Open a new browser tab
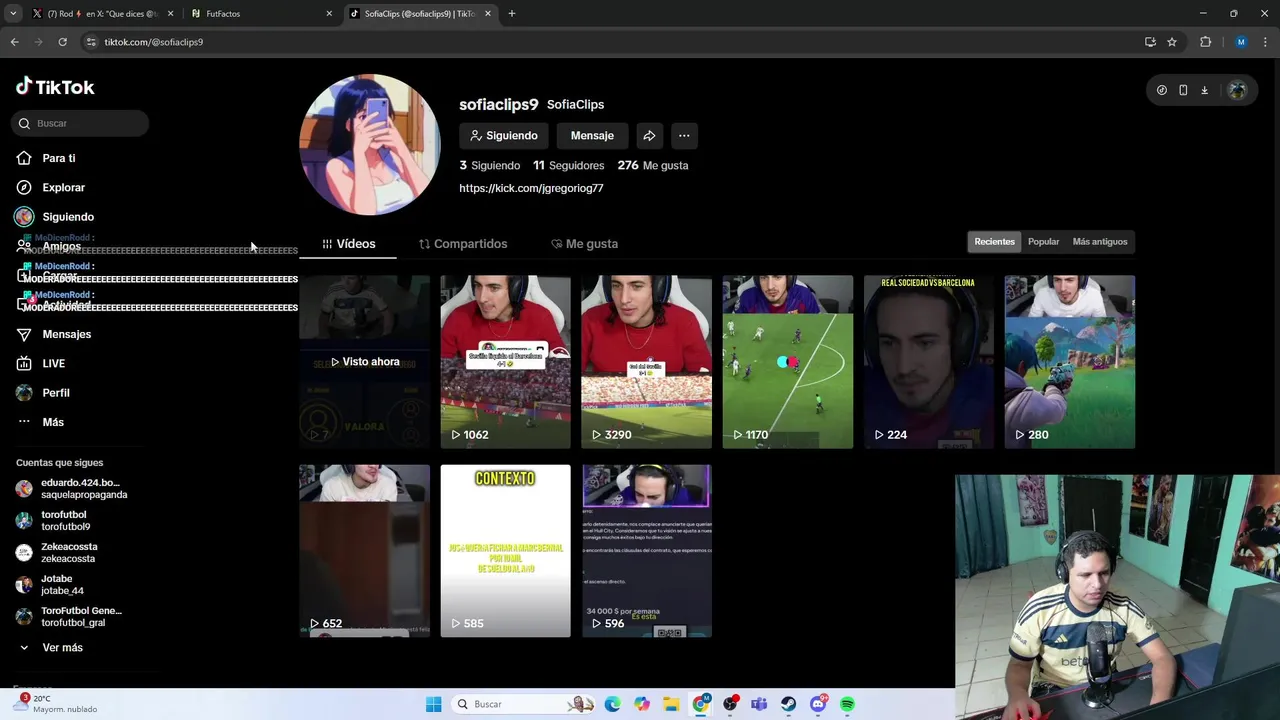The height and width of the screenshot is (720, 1280). pyautogui.click(x=511, y=14)
